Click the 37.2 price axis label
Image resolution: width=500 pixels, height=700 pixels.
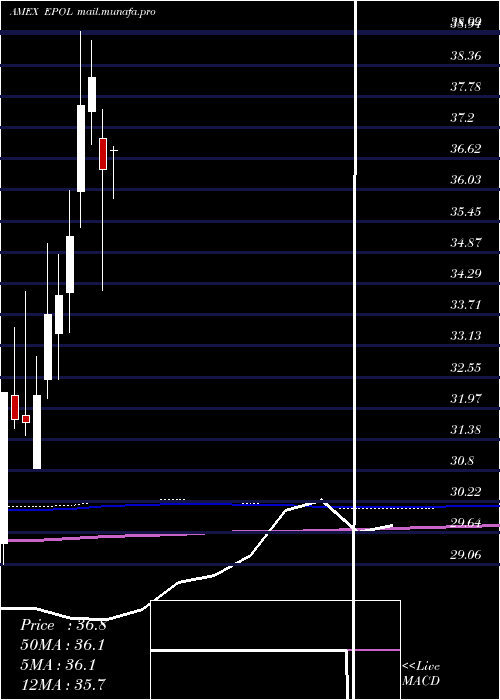click(462, 118)
